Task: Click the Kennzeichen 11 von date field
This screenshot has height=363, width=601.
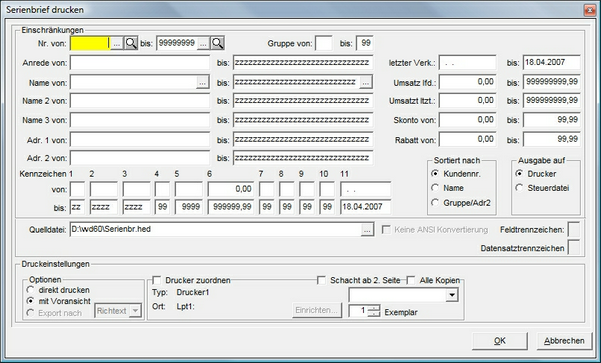Action: point(365,189)
